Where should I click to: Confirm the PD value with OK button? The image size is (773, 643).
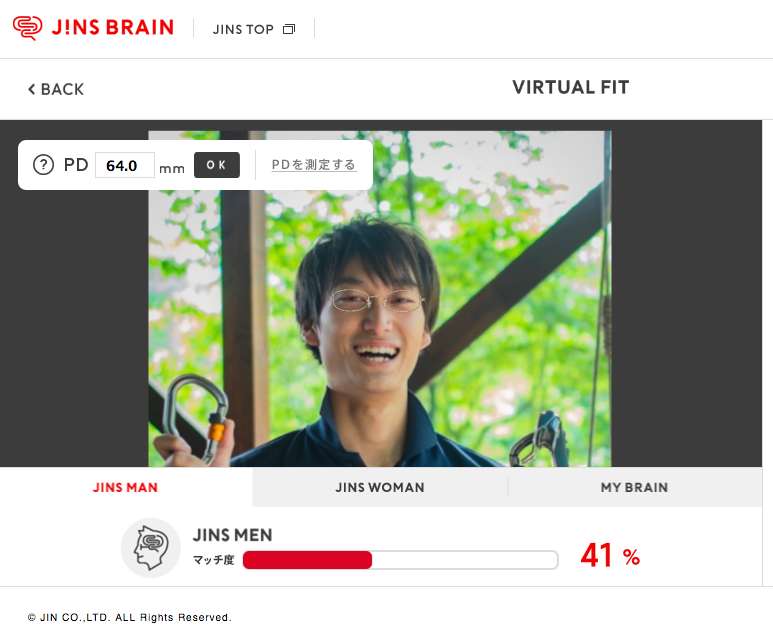[217, 165]
